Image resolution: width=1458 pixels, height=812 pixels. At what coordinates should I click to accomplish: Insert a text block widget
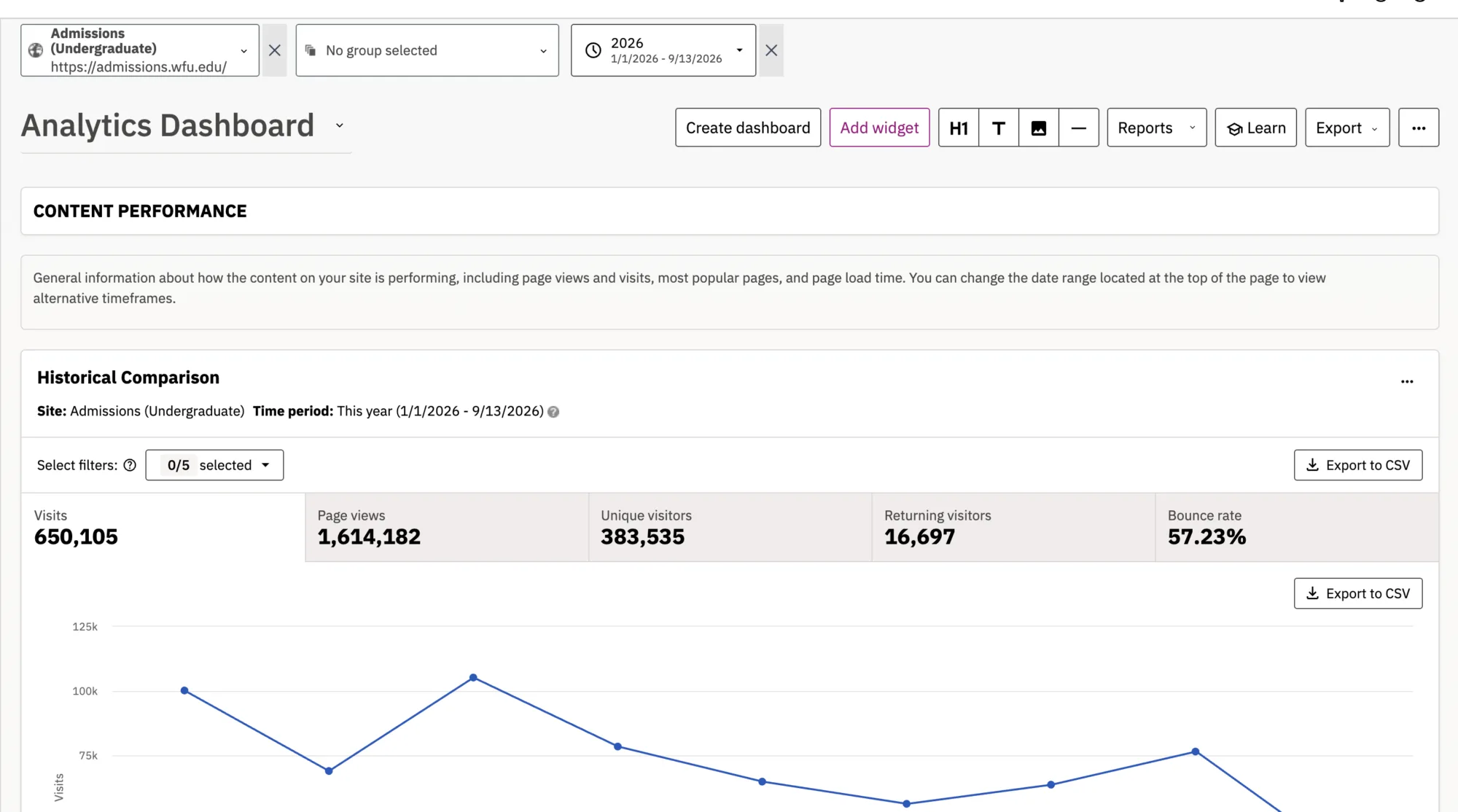tap(999, 128)
